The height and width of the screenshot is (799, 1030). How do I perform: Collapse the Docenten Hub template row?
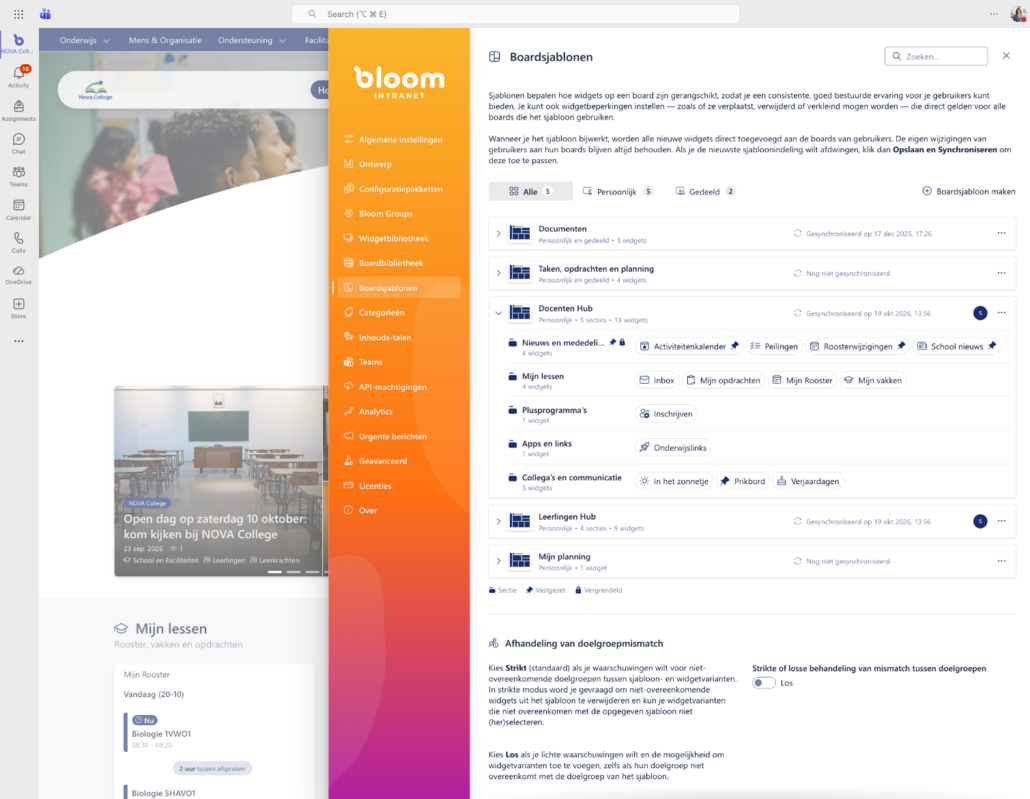point(499,313)
